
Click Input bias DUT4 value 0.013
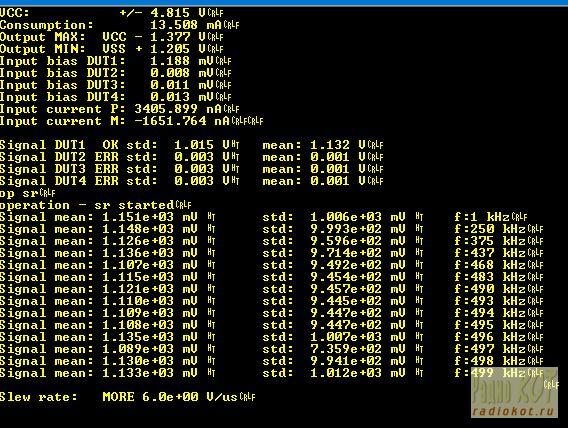170,97
